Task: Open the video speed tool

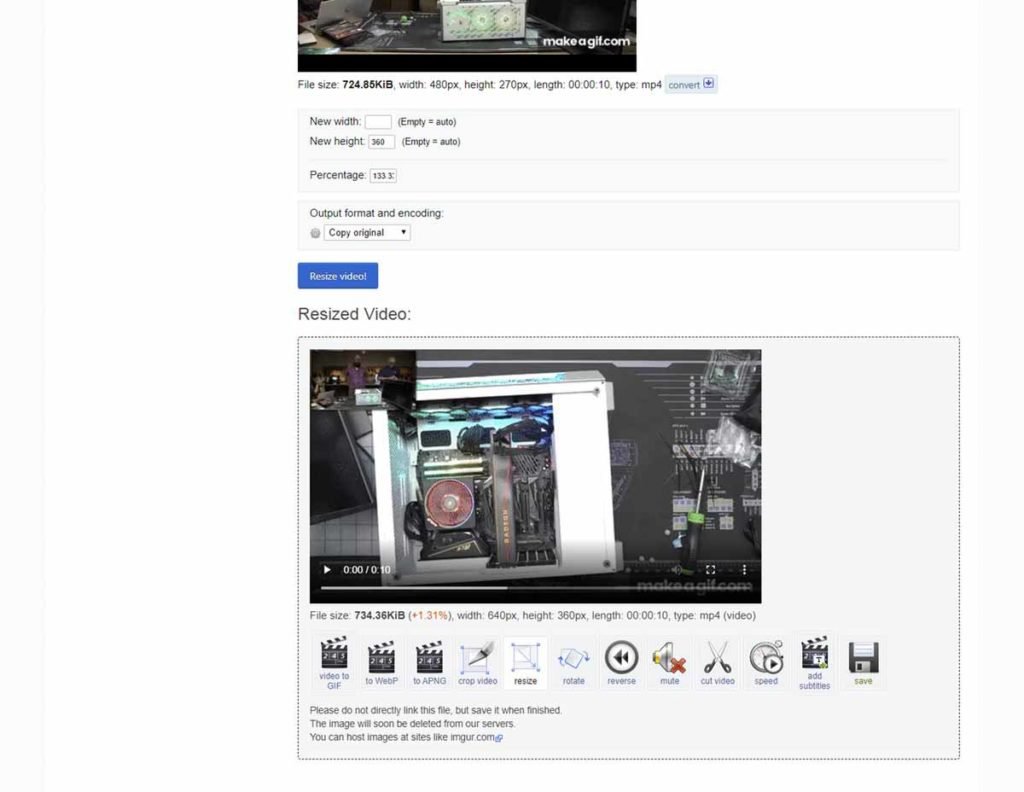Action: [766, 662]
